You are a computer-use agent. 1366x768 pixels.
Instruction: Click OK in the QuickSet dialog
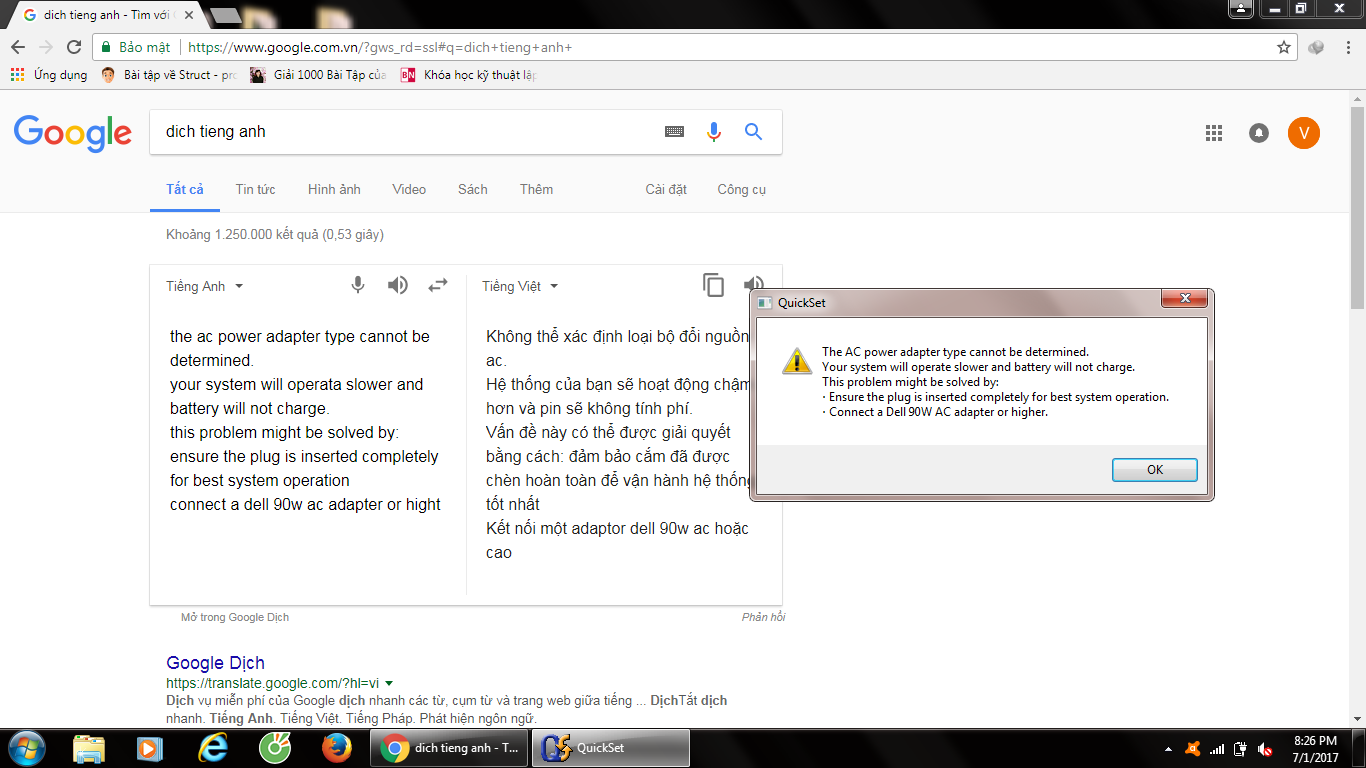(x=1155, y=470)
